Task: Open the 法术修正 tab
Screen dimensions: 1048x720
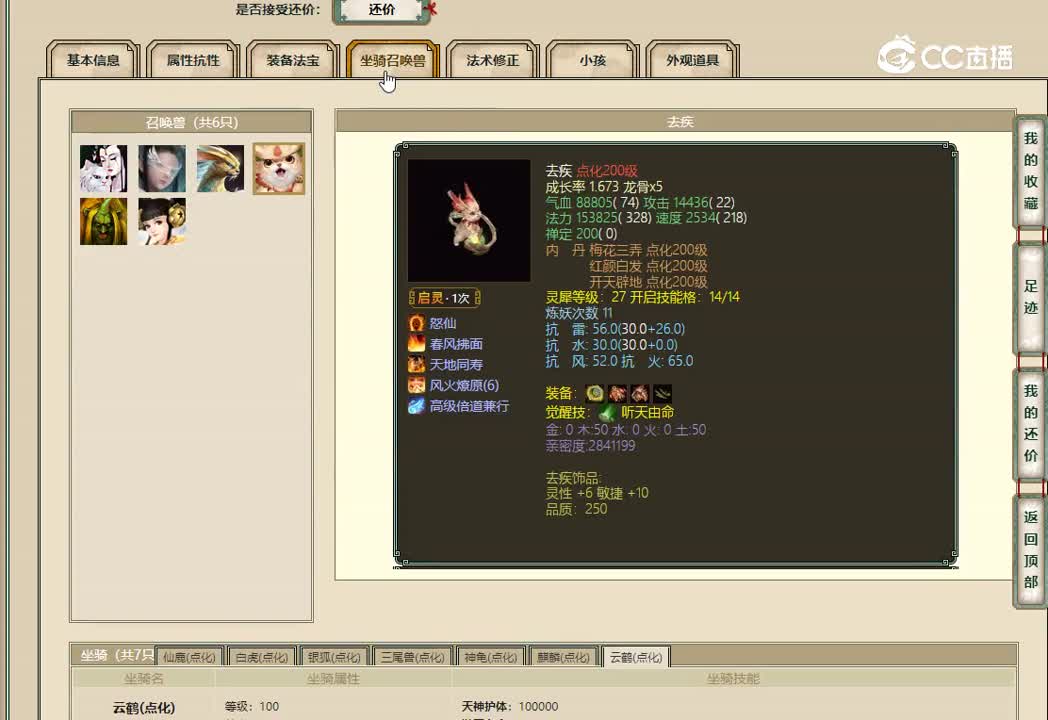Action: (493, 60)
